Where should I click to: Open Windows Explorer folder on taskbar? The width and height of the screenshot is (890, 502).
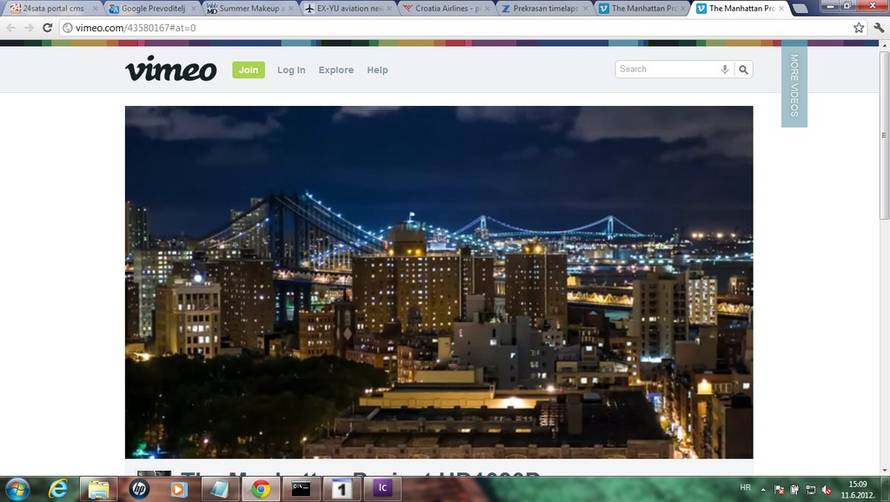point(98,489)
